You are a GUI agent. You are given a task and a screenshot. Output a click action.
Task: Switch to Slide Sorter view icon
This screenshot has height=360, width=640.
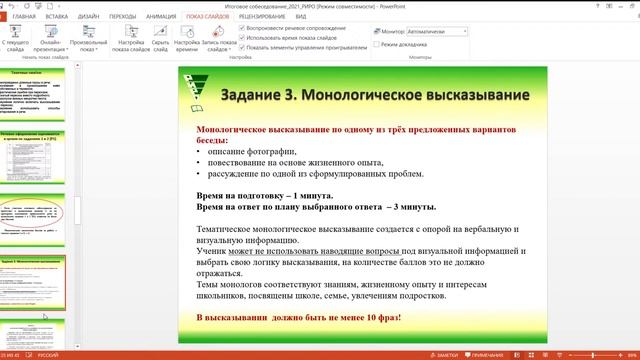click(x=531, y=356)
